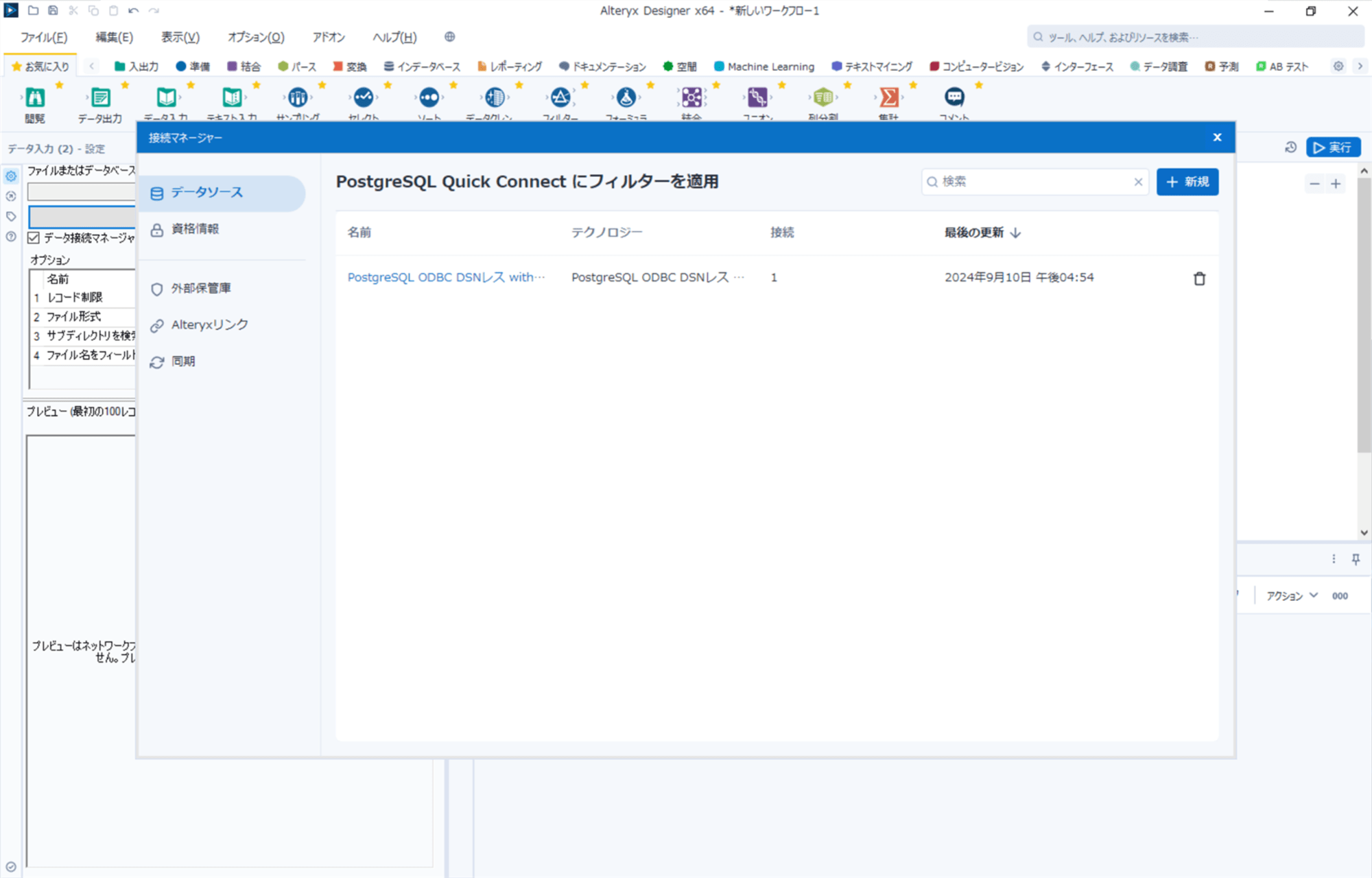Toggle the データ接続マネージャー checkbox
The width and height of the screenshot is (1372, 878).
[x=34, y=238]
